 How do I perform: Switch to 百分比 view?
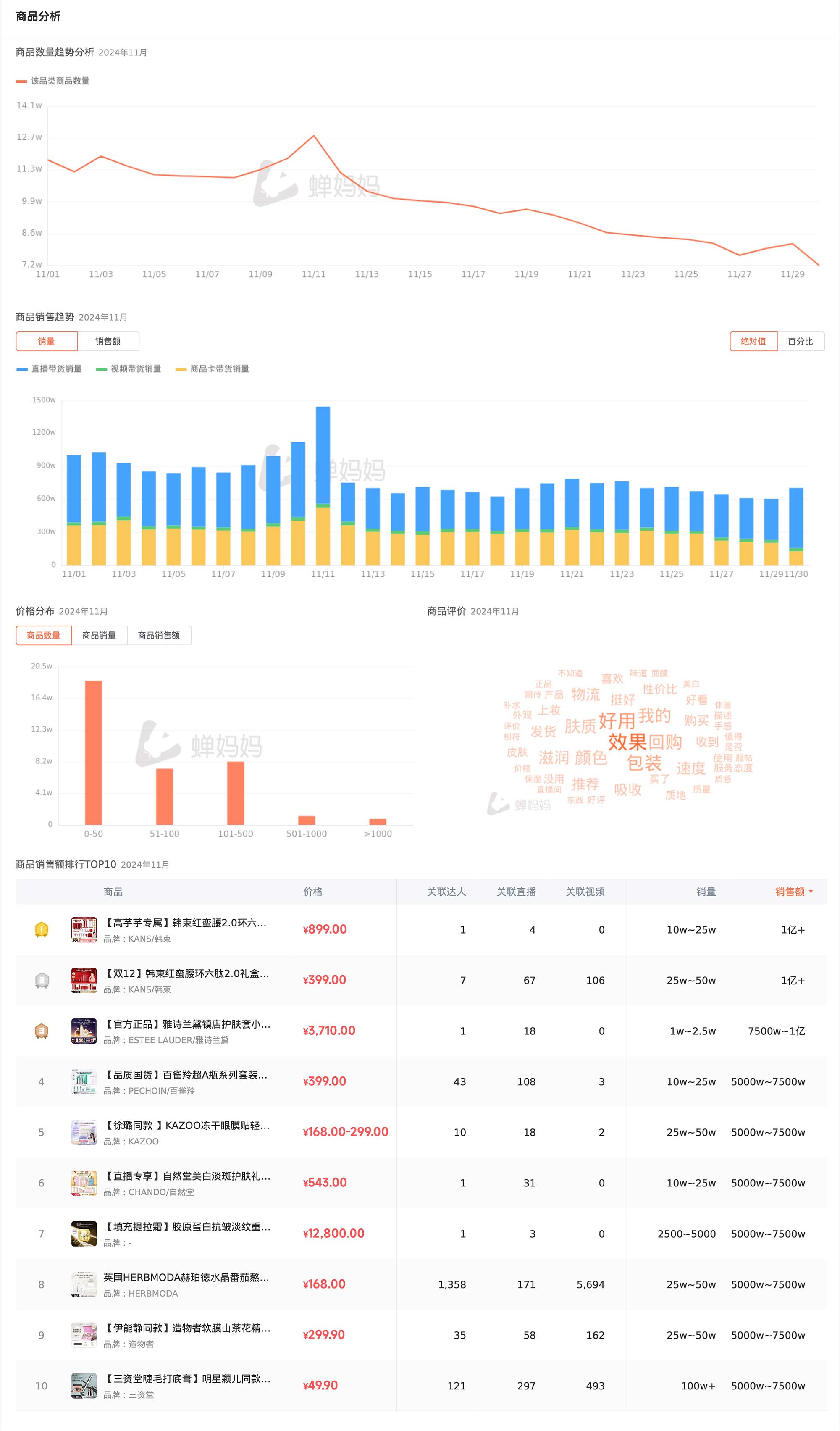(800, 341)
